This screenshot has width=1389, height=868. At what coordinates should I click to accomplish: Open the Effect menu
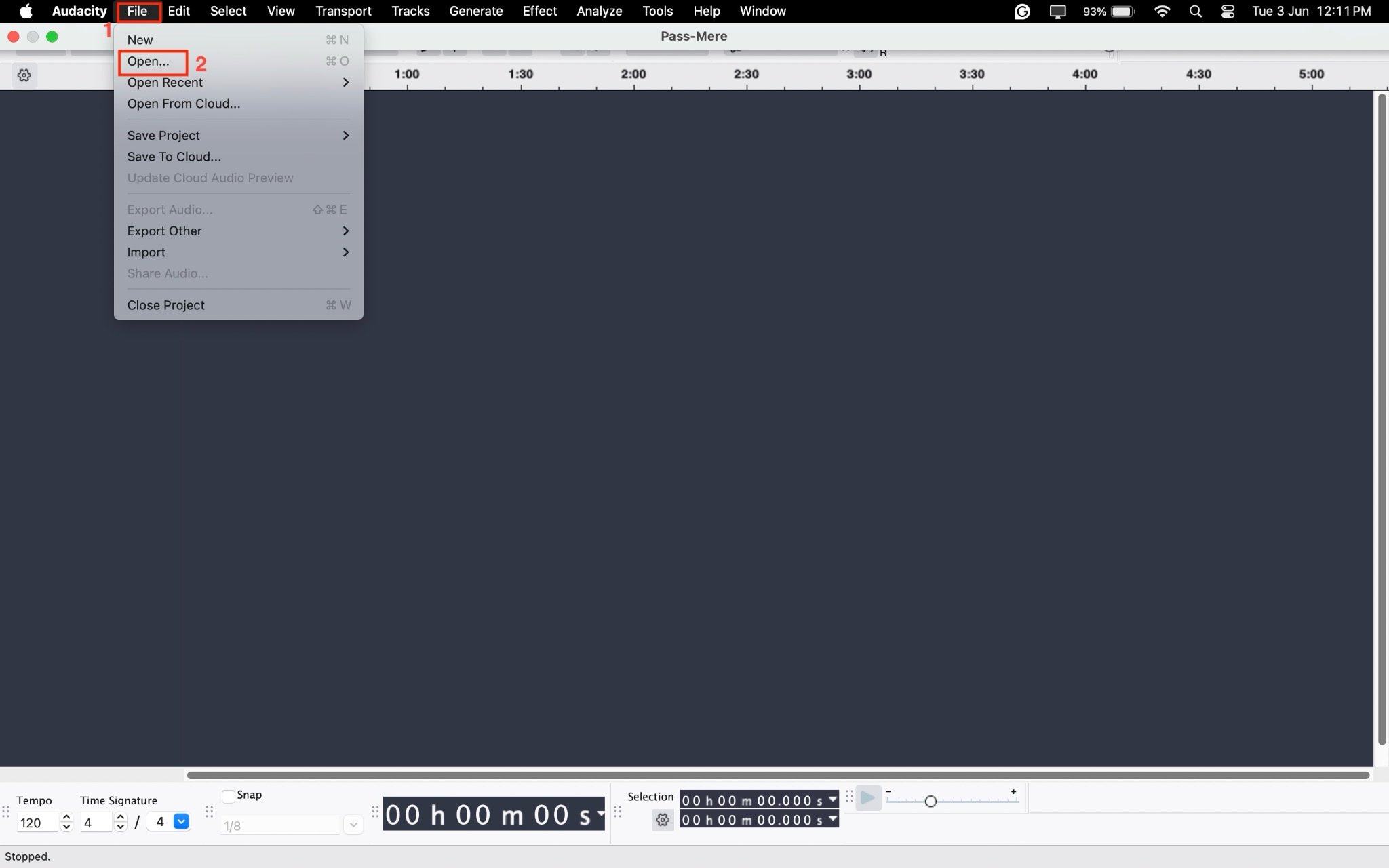pyautogui.click(x=540, y=12)
